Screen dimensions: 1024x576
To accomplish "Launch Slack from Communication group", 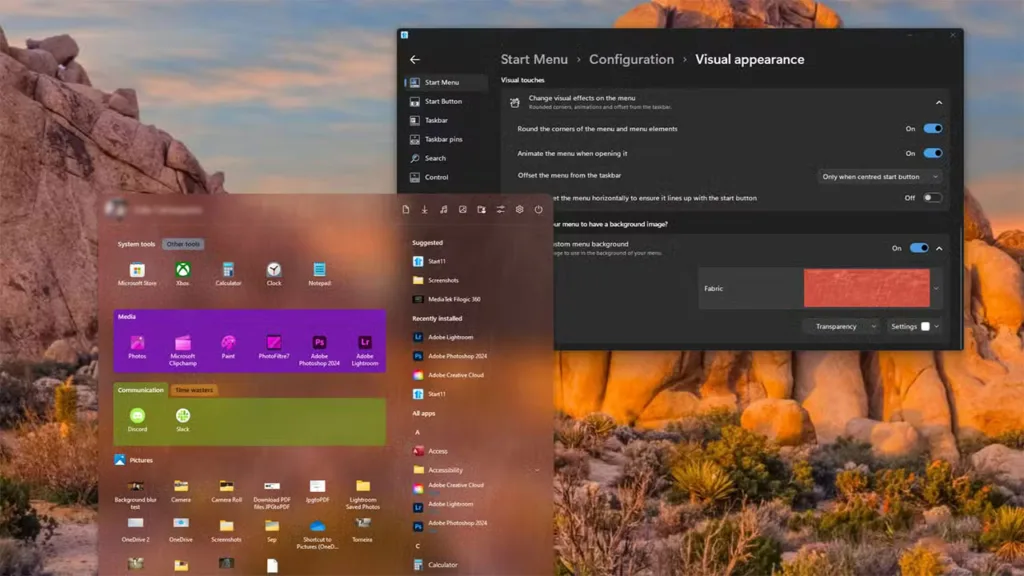I will [183, 420].
